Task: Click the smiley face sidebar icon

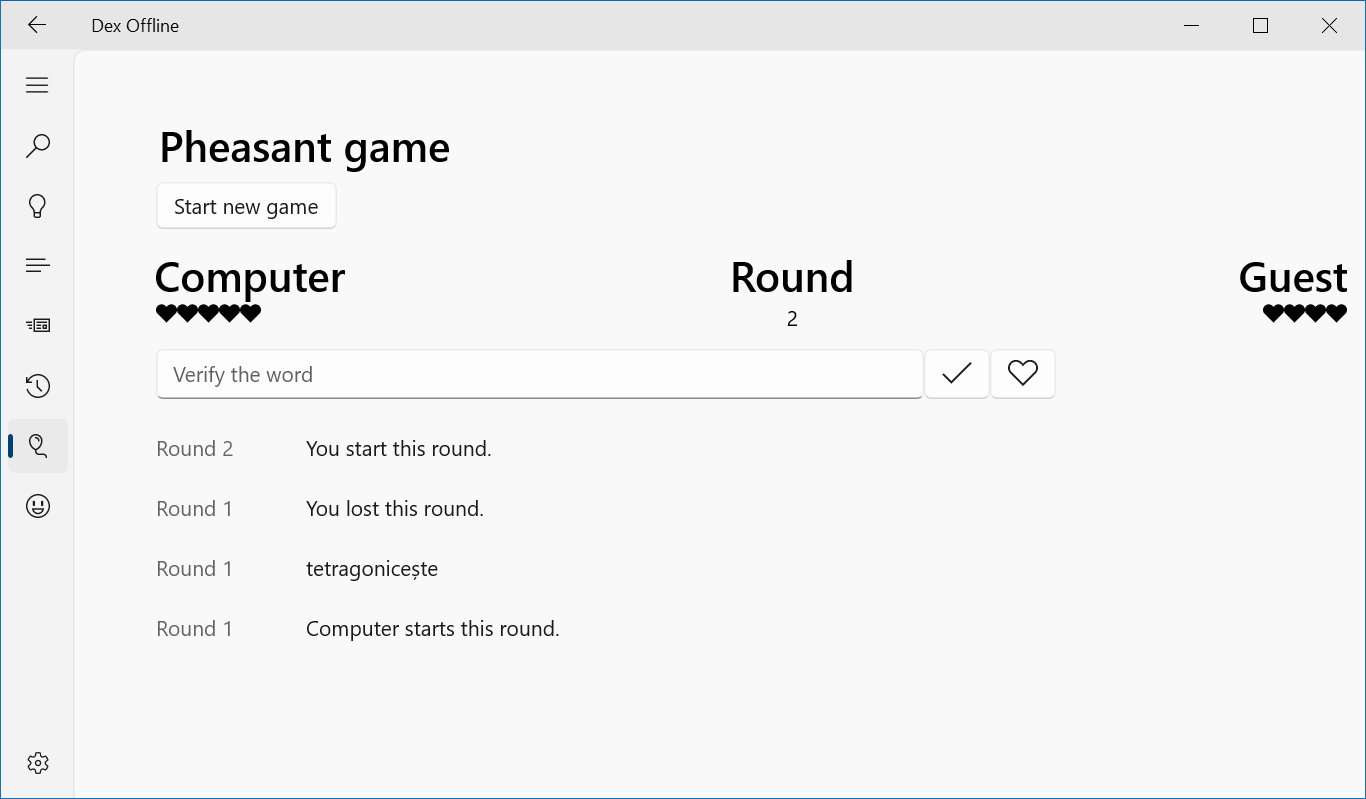Action: tap(37, 506)
